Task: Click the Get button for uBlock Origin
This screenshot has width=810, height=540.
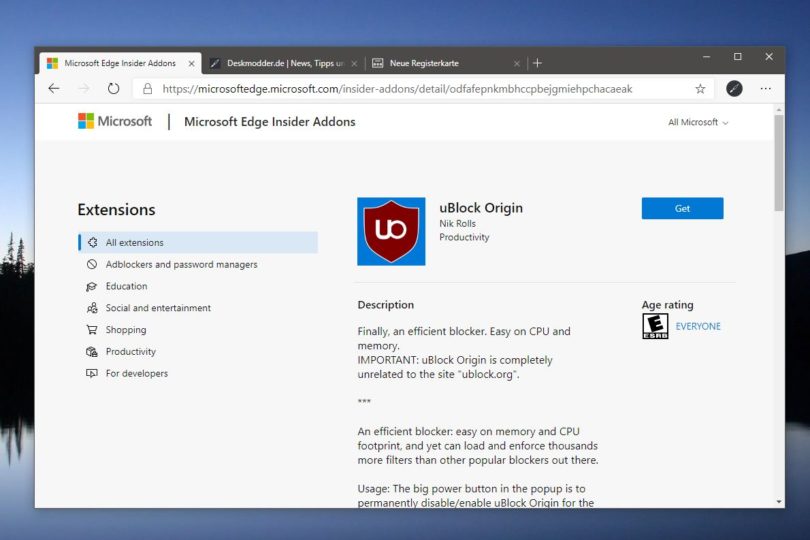Action: [x=682, y=208]
